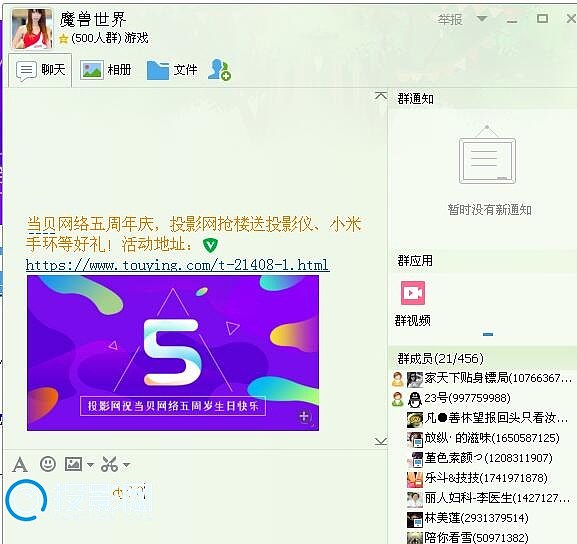Select member 林美莲 in member list

click(467, 518)
